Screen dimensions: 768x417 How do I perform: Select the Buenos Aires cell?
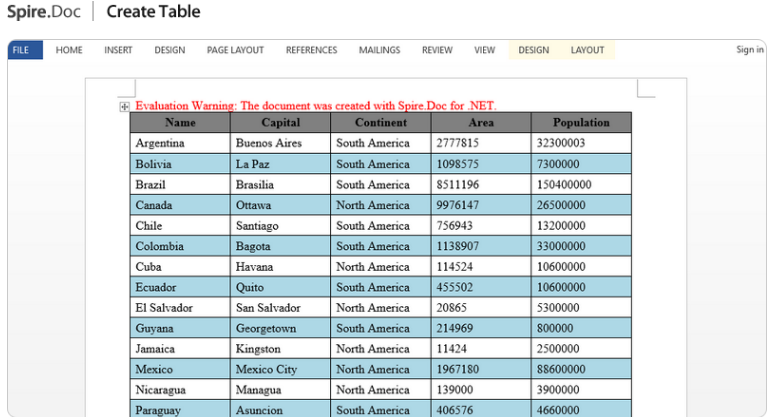pyautogui.click(x=281, y=143)
